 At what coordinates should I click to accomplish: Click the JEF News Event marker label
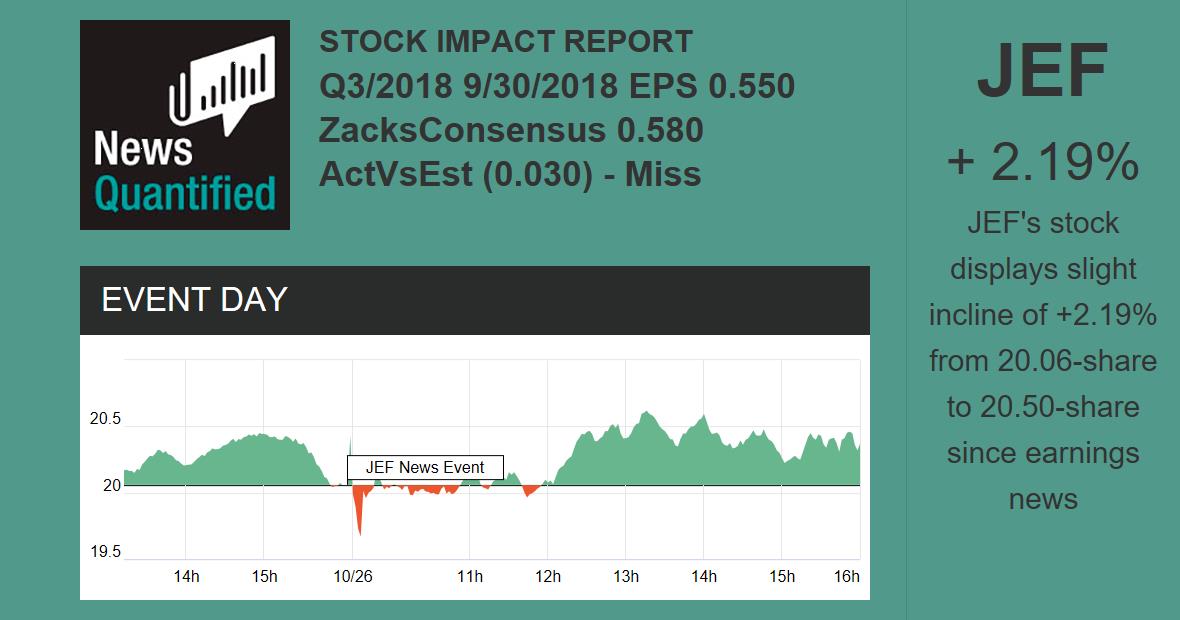tap(425, 467)
